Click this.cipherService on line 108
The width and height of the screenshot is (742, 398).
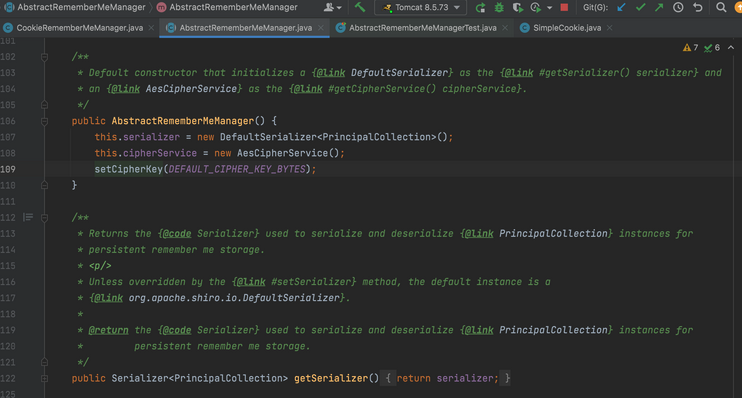pos(146,153)
